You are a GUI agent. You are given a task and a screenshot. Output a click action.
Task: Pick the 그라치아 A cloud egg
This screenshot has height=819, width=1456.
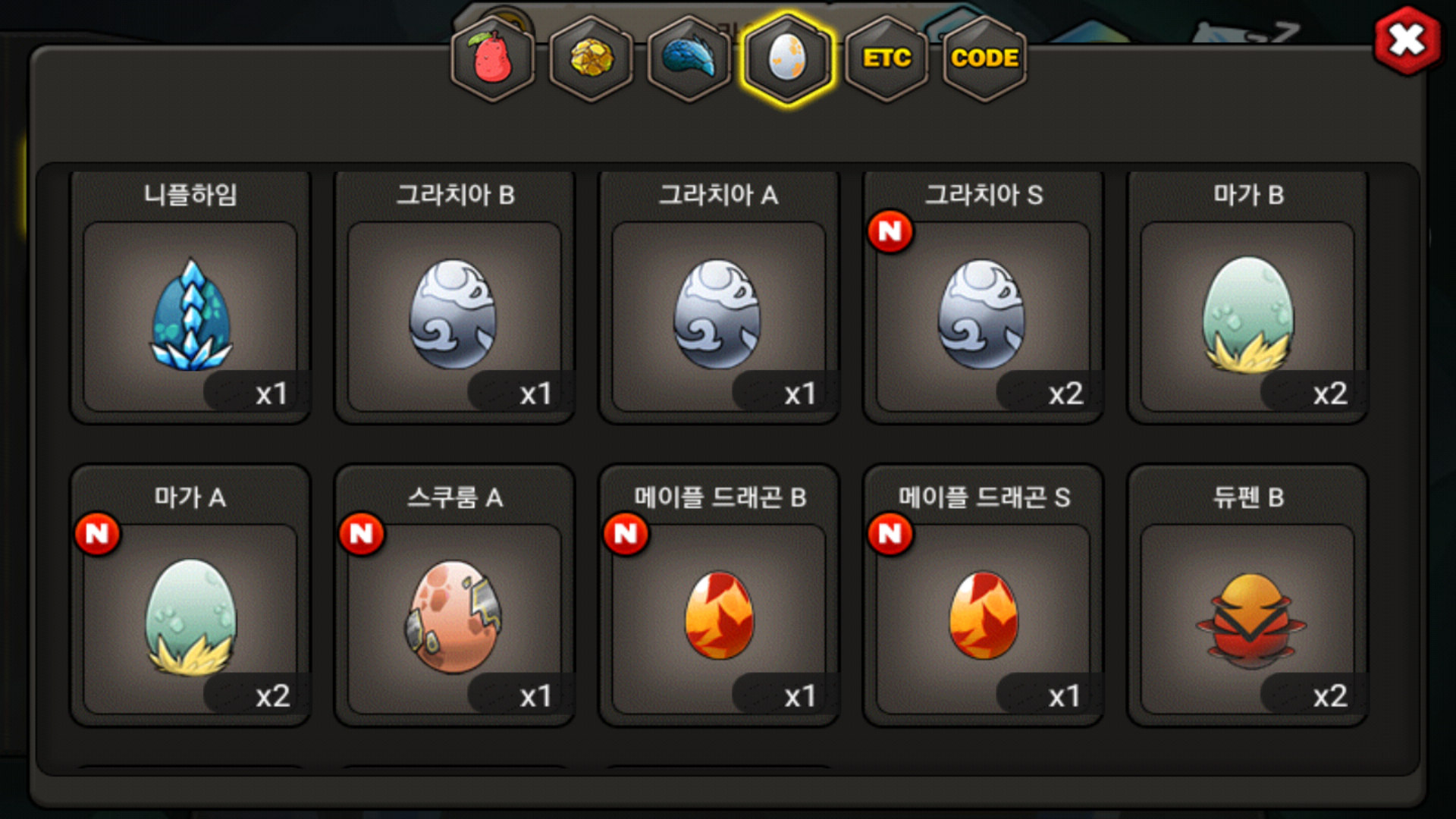click(x=719, y=296)
